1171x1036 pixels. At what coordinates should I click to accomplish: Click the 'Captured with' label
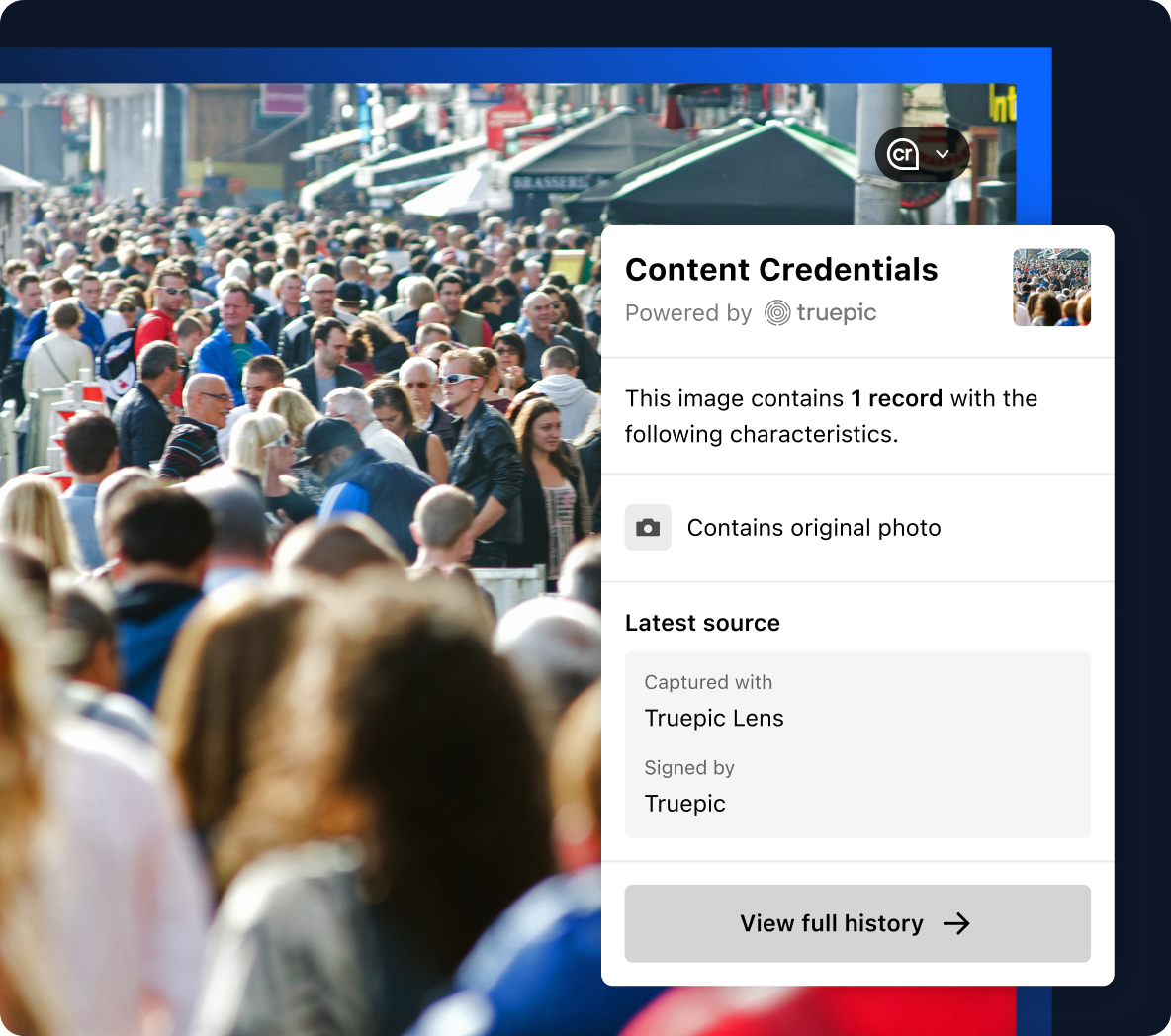pyautogui.click(x=708, y=682)
